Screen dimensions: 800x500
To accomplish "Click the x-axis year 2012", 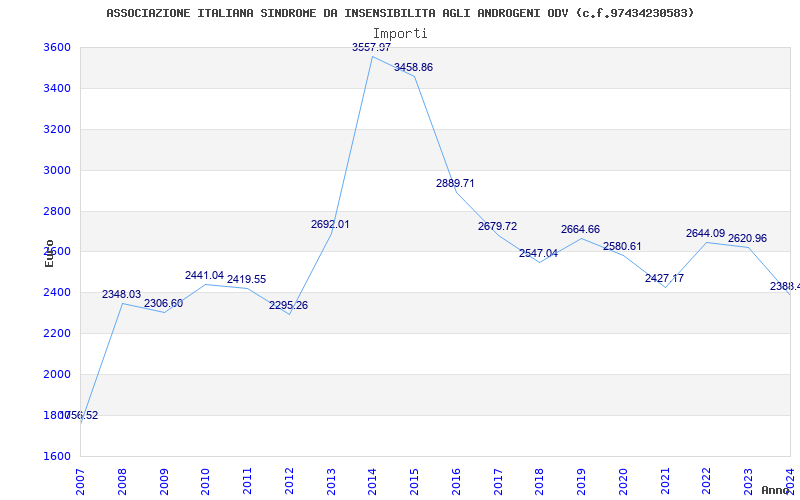I will pos(289,482).
